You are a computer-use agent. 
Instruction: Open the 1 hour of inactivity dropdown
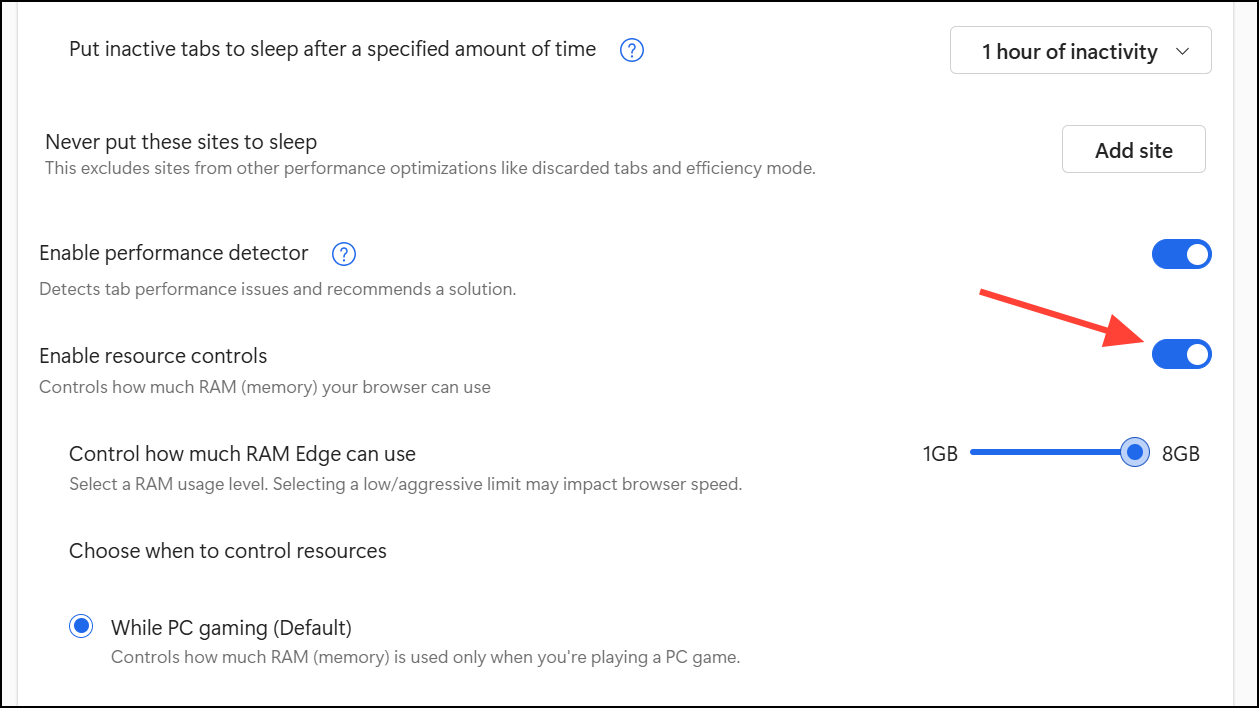pyautogui.click(x=1080, y=51)
